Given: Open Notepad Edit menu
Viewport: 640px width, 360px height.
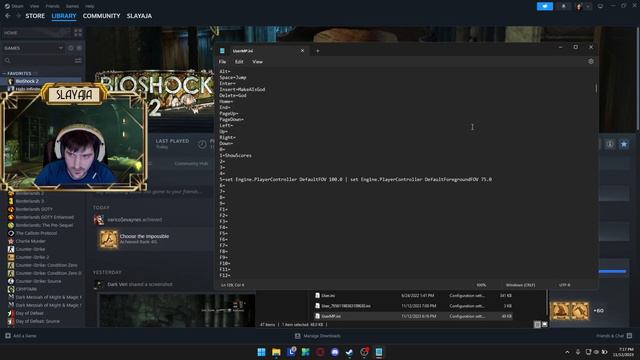Looking at the screenshot, I should (x=239, y=62).
